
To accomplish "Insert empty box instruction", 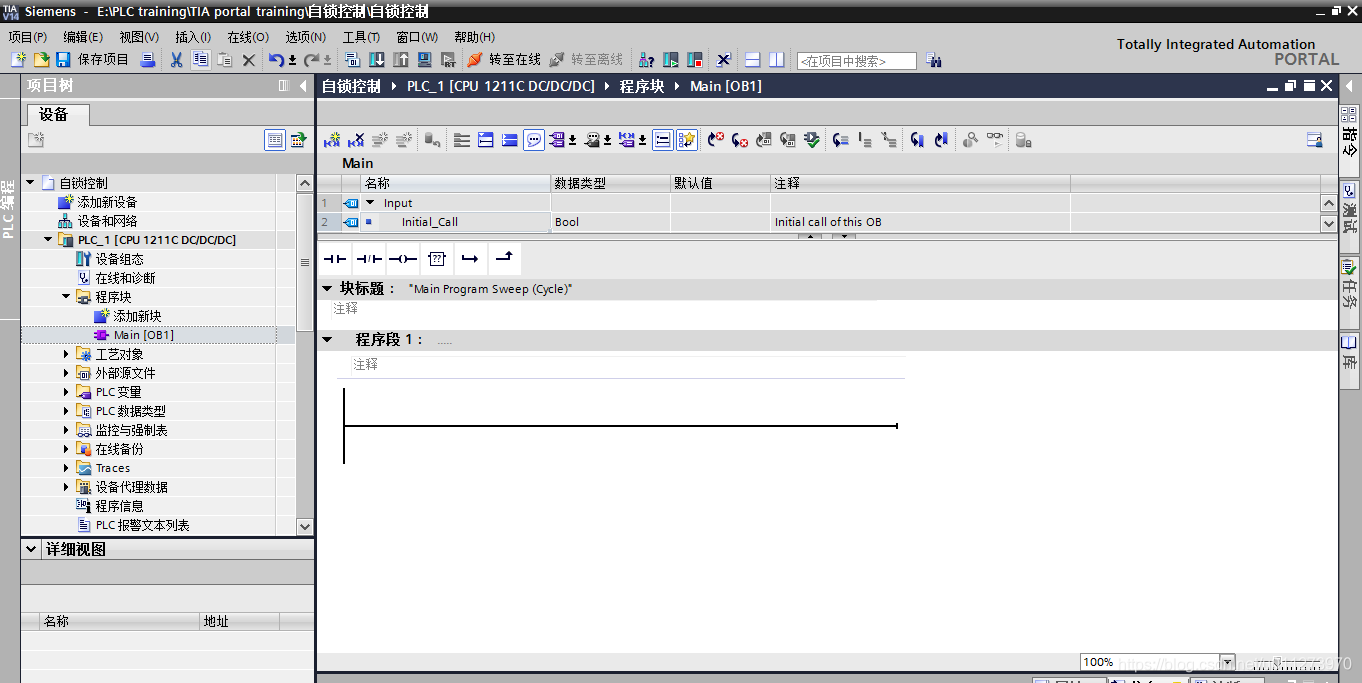I will coord(437,259).
